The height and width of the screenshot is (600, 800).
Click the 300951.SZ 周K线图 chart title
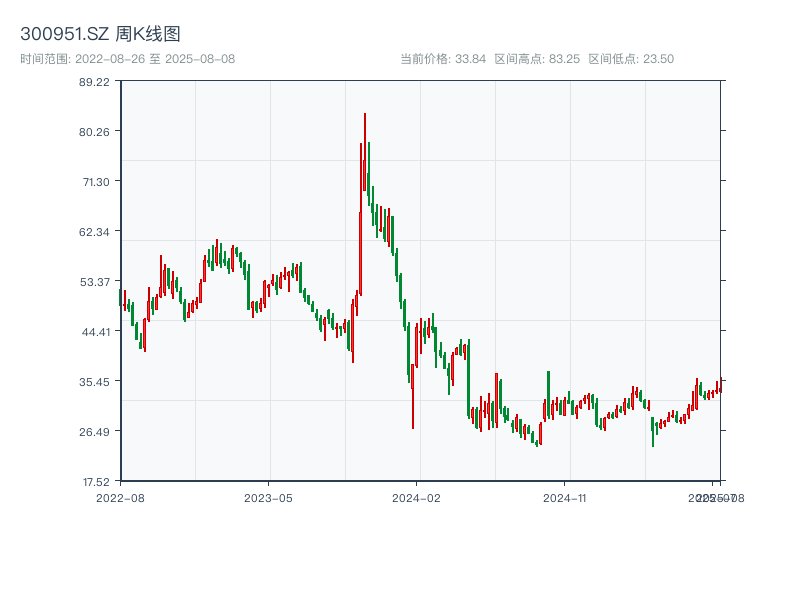click(100, 35)
